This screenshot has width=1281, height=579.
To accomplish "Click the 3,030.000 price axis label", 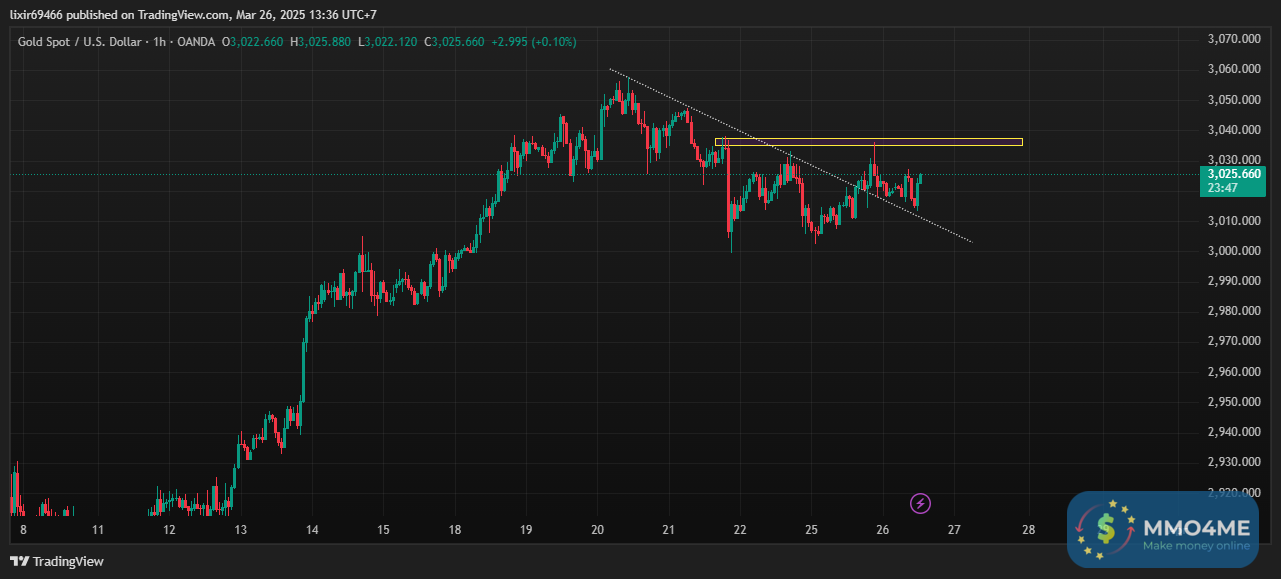I will [1233, 160].
